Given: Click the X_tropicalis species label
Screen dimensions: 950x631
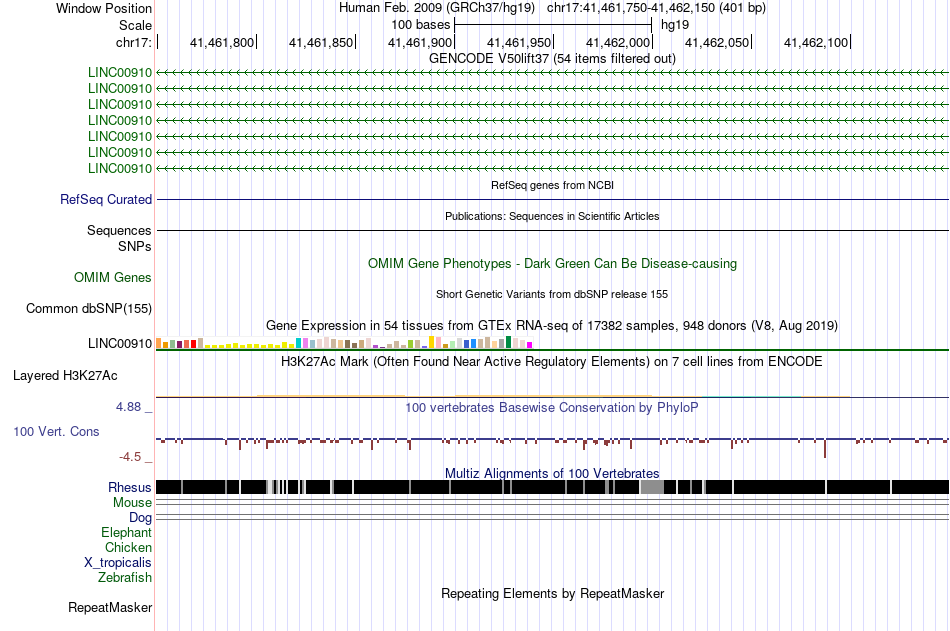Looking at the screenshot, I should (x=118, y=563).
